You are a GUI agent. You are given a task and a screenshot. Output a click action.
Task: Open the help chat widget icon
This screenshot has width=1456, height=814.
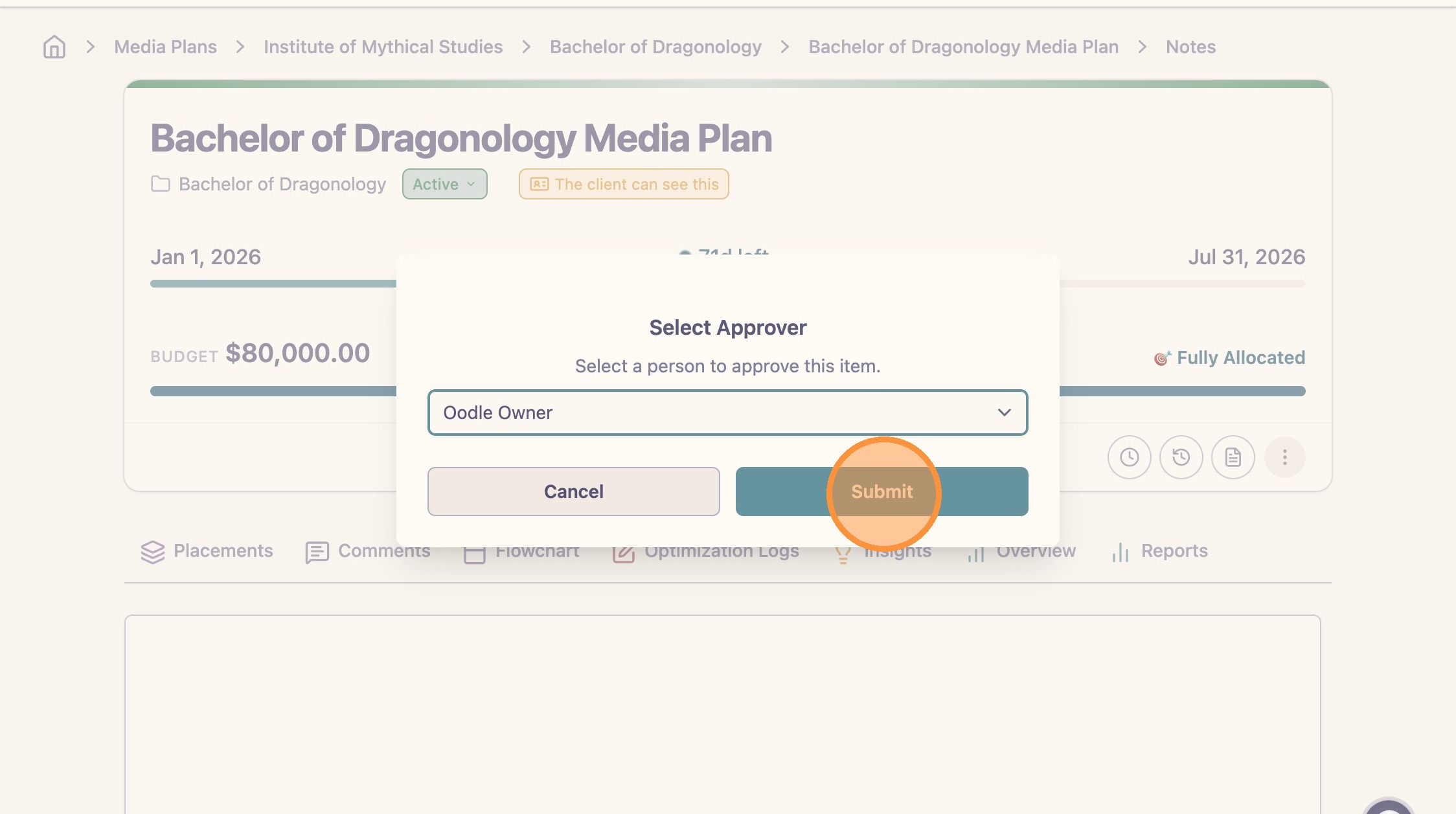[x=1388, y=807]
